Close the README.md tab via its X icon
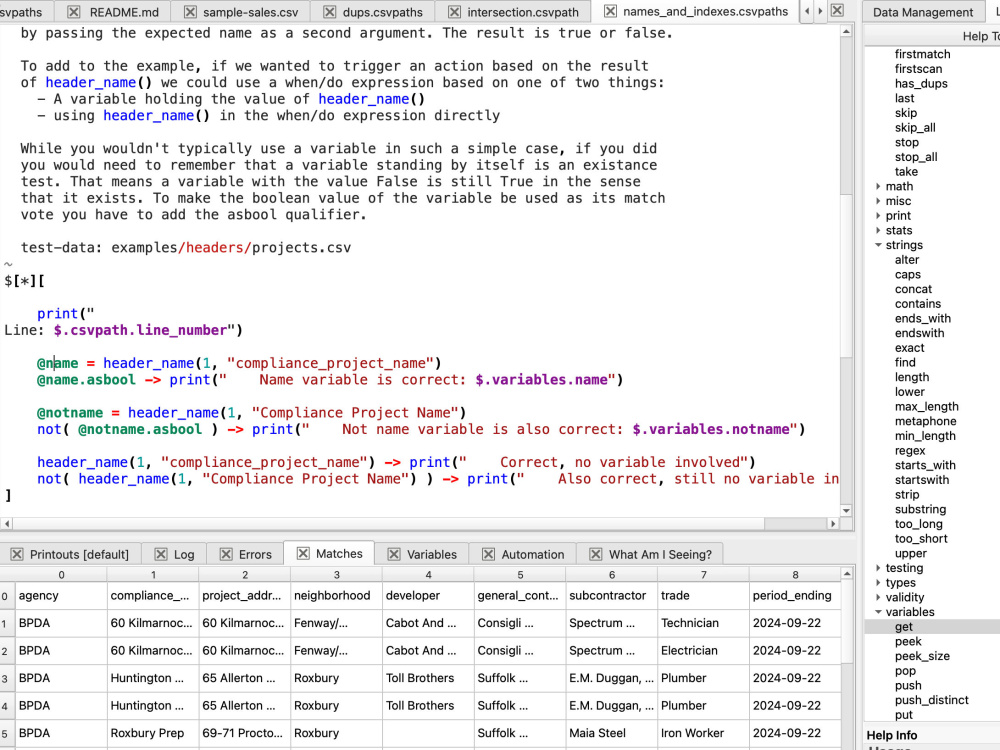The image size is (1000, 750). tap(74, 12)
